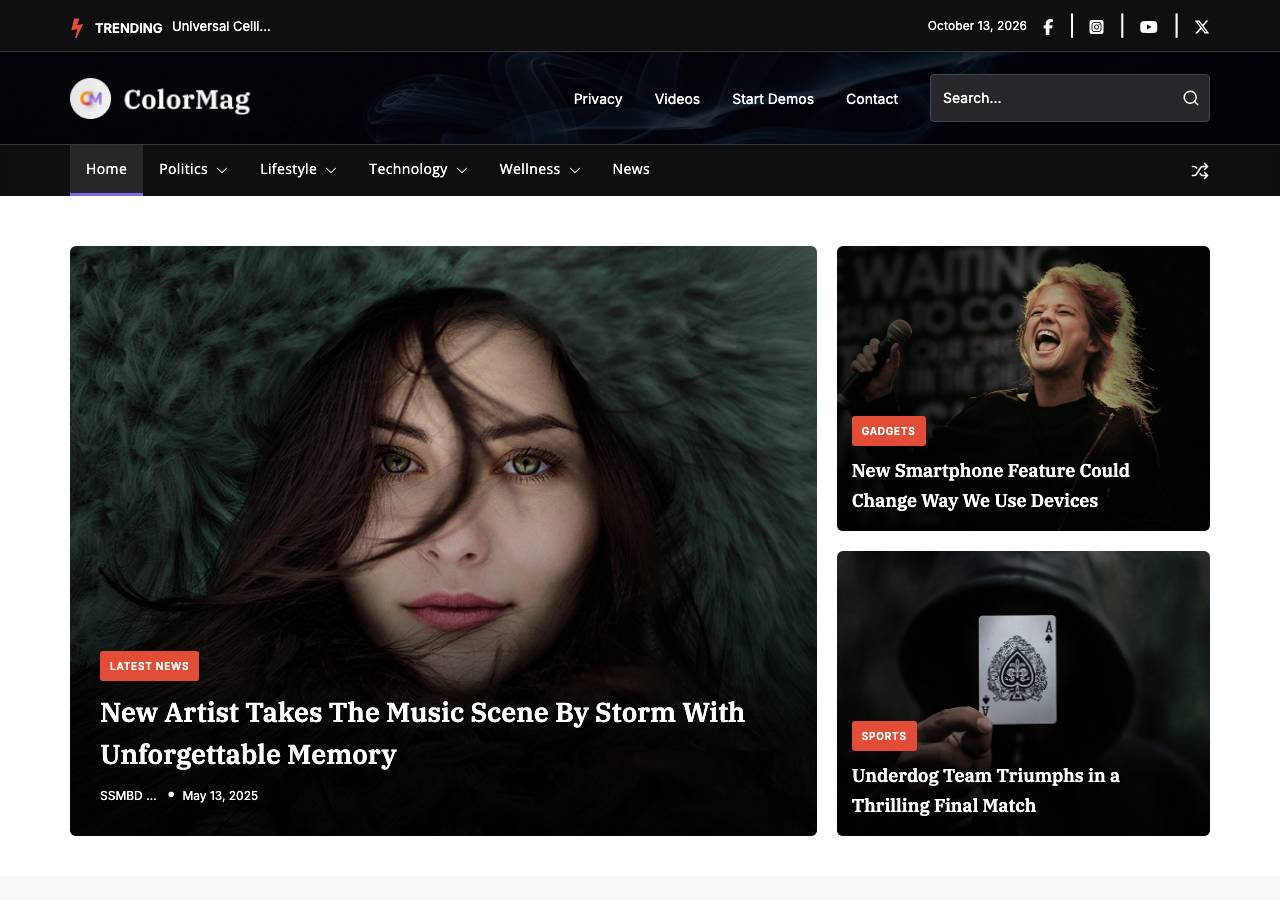Image resolution: width=1280 pixels, height=900 pixels.
Task: Open the YouTube social icon
Action: pyautogui.click(x=1149, y=27)
